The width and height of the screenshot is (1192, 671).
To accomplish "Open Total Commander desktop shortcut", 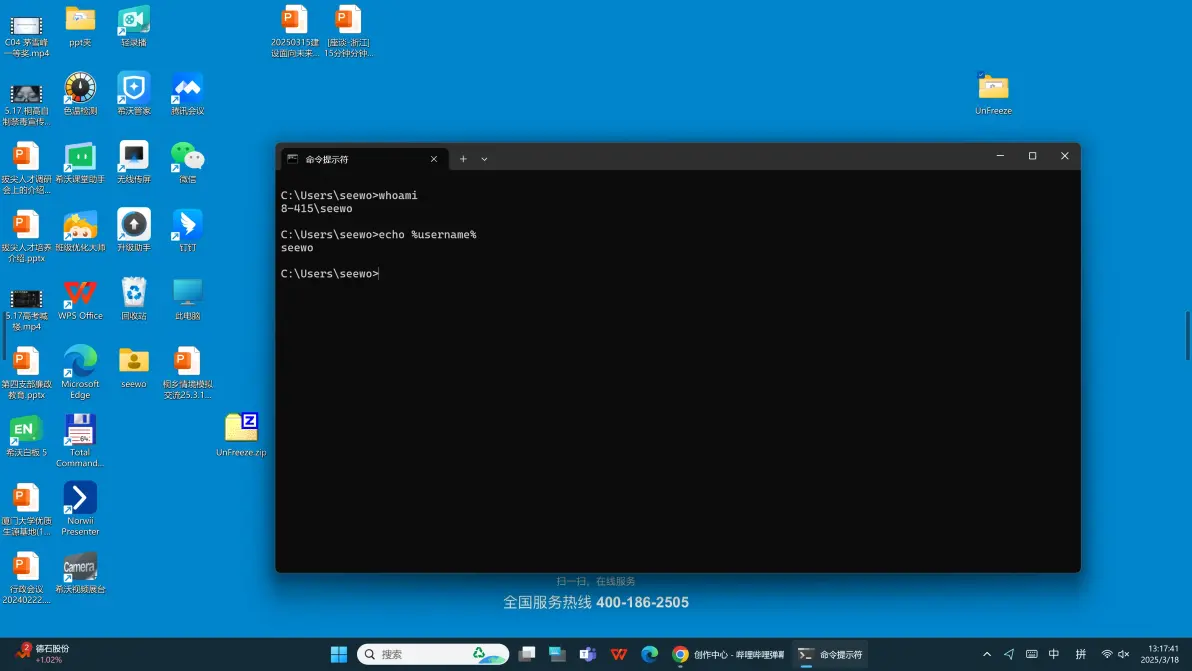I will 80,430.
